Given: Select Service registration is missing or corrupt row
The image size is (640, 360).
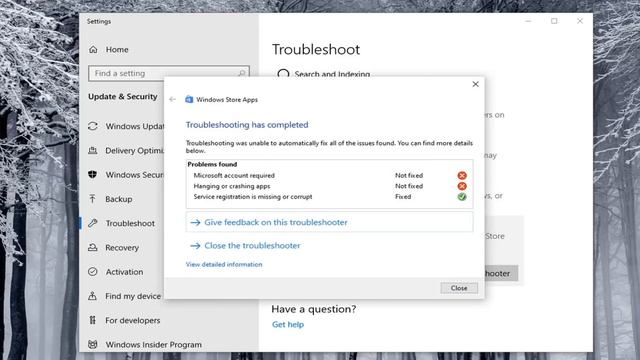Looking at the screenshot, I should pos(329,197).
